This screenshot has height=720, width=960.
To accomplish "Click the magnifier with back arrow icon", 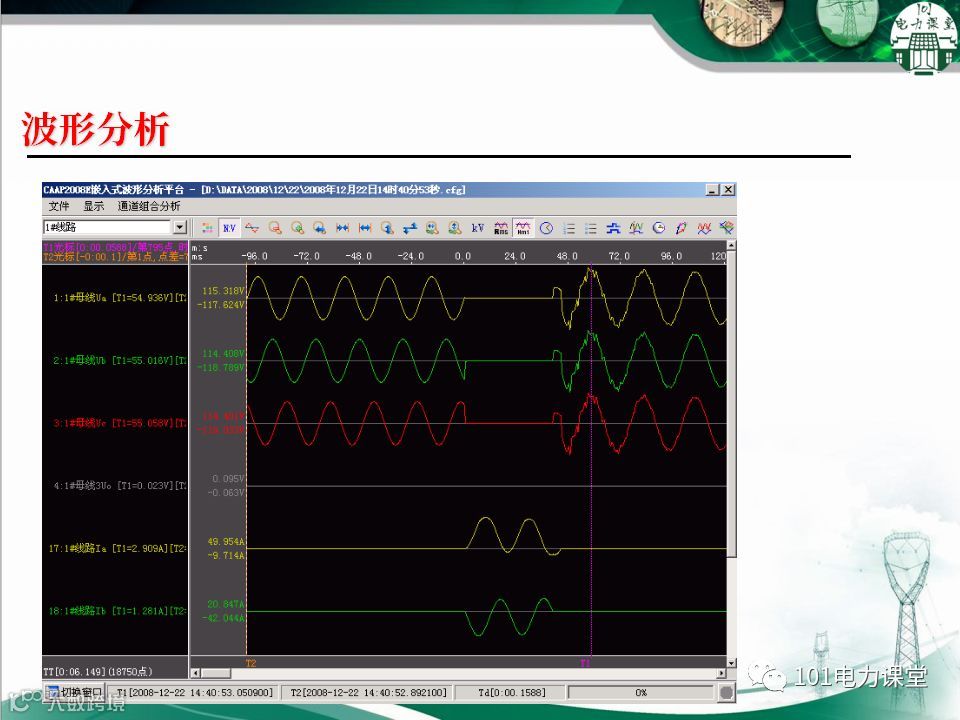I will pyautogui.click(x=320, y=228).
